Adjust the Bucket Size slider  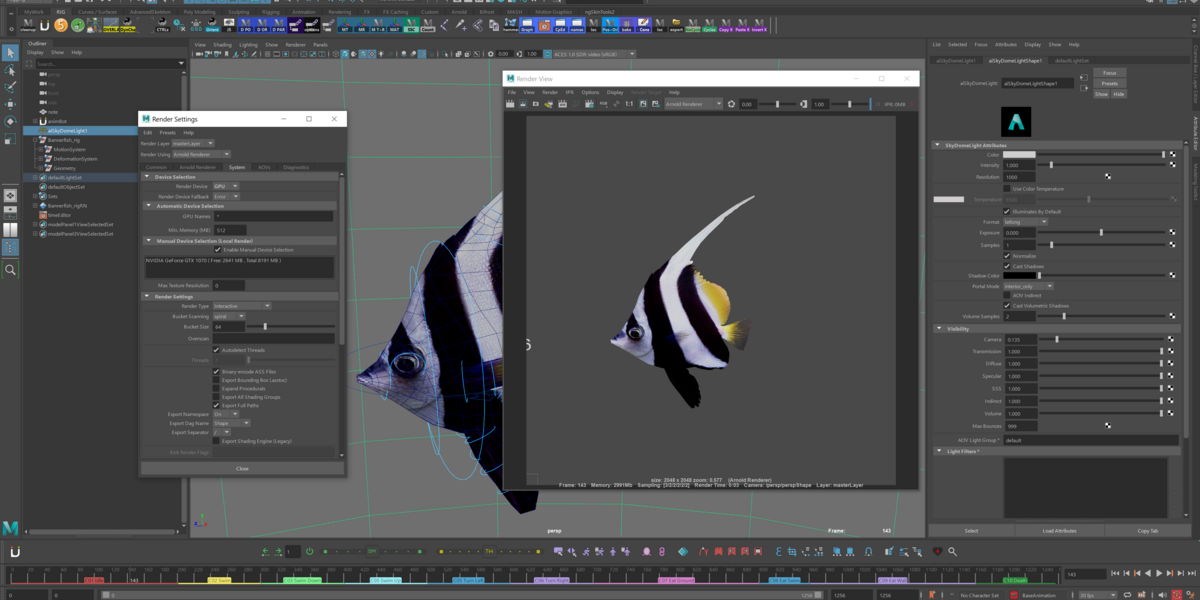tap(300, 327)
